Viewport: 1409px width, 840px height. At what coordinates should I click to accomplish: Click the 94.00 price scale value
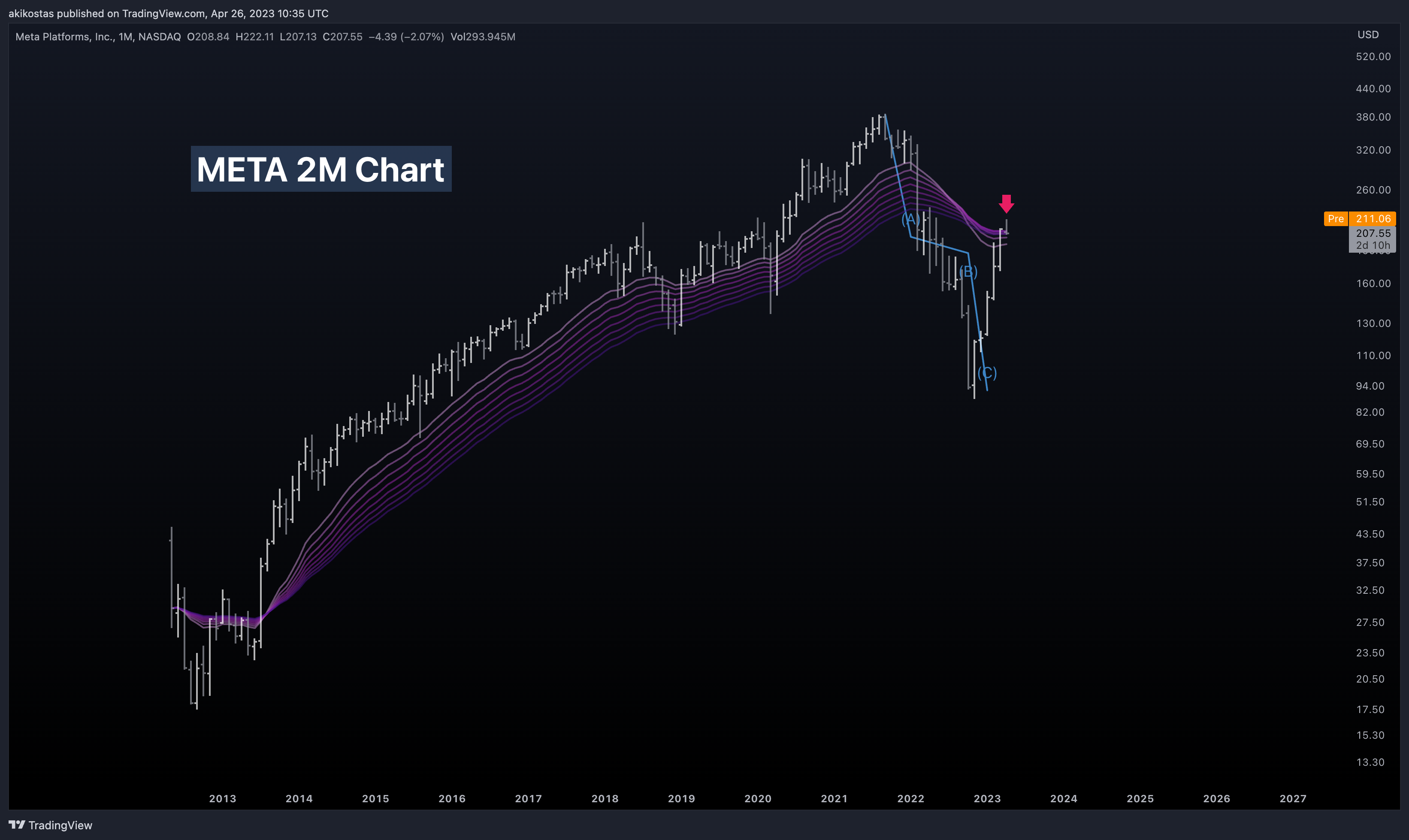coord(1370,386)
